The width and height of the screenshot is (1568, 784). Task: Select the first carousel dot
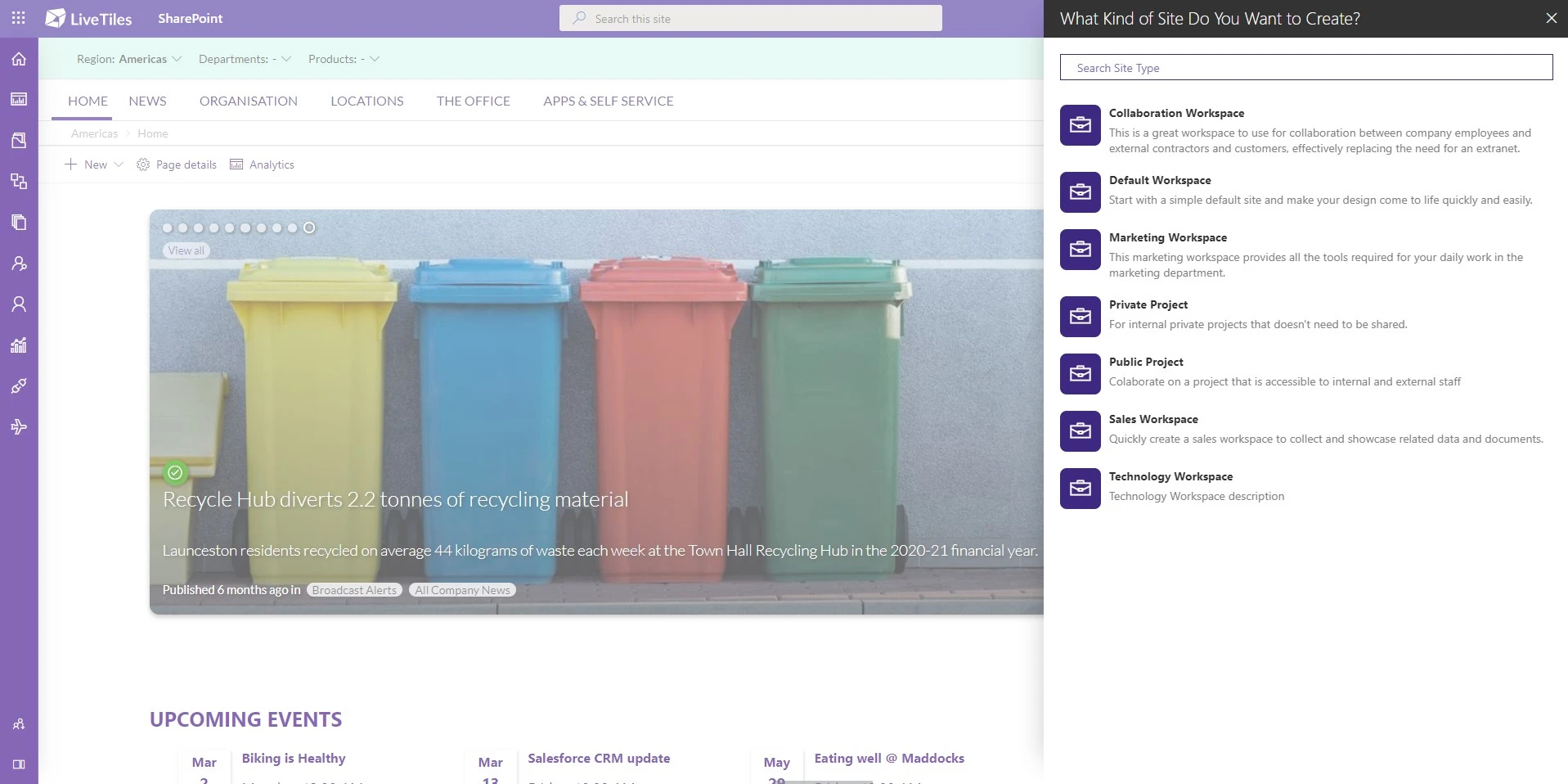click(x=168, y=228)
